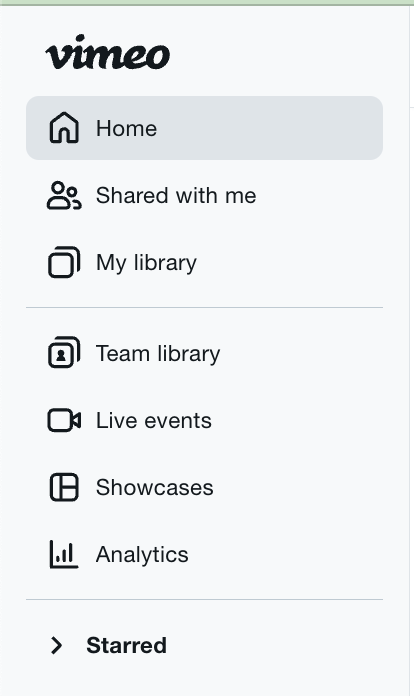Open the Team library page
Viewport: 414px width, 696px height.
[205, 353]
